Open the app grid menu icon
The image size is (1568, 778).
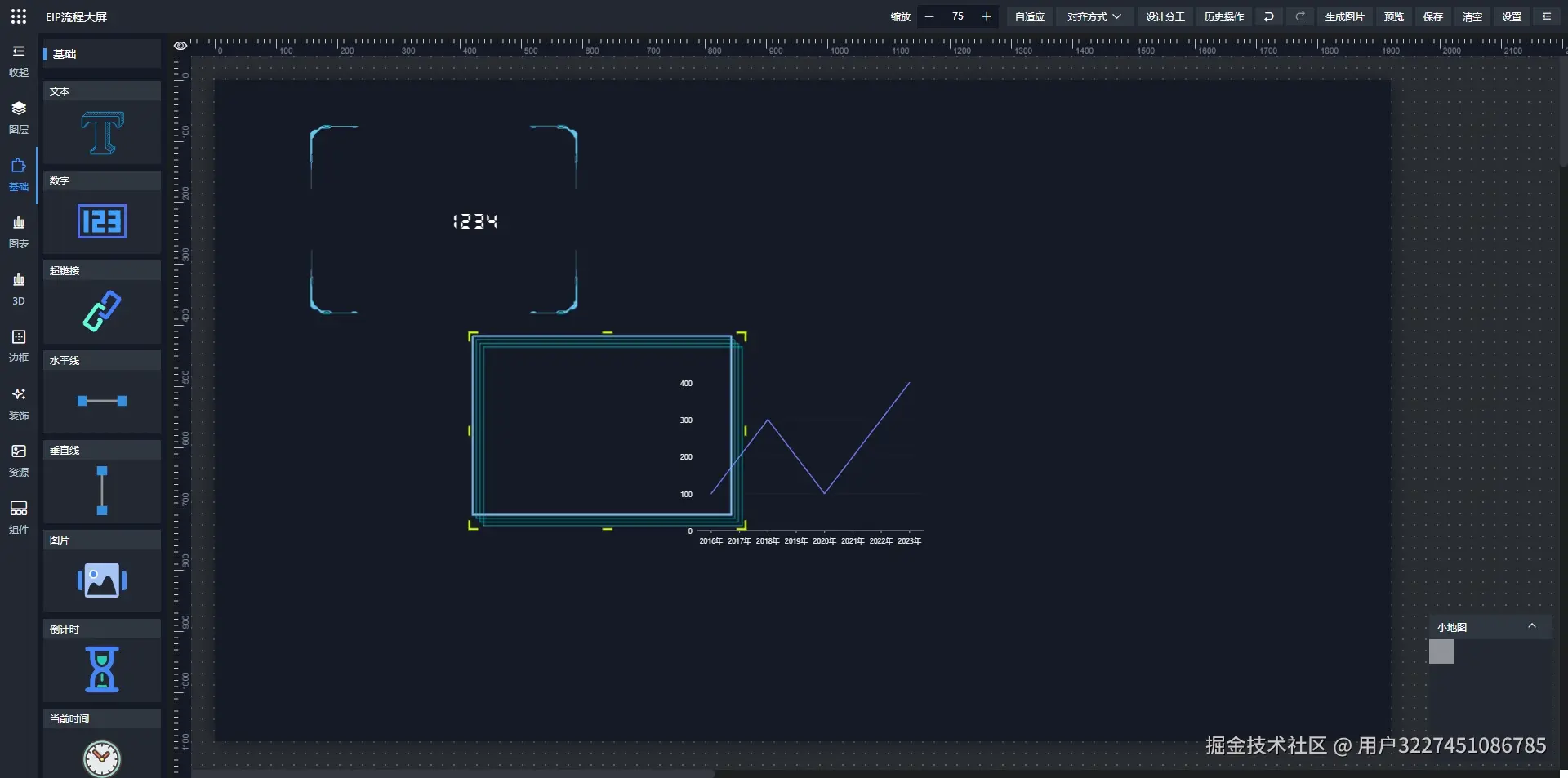point(18,16)
